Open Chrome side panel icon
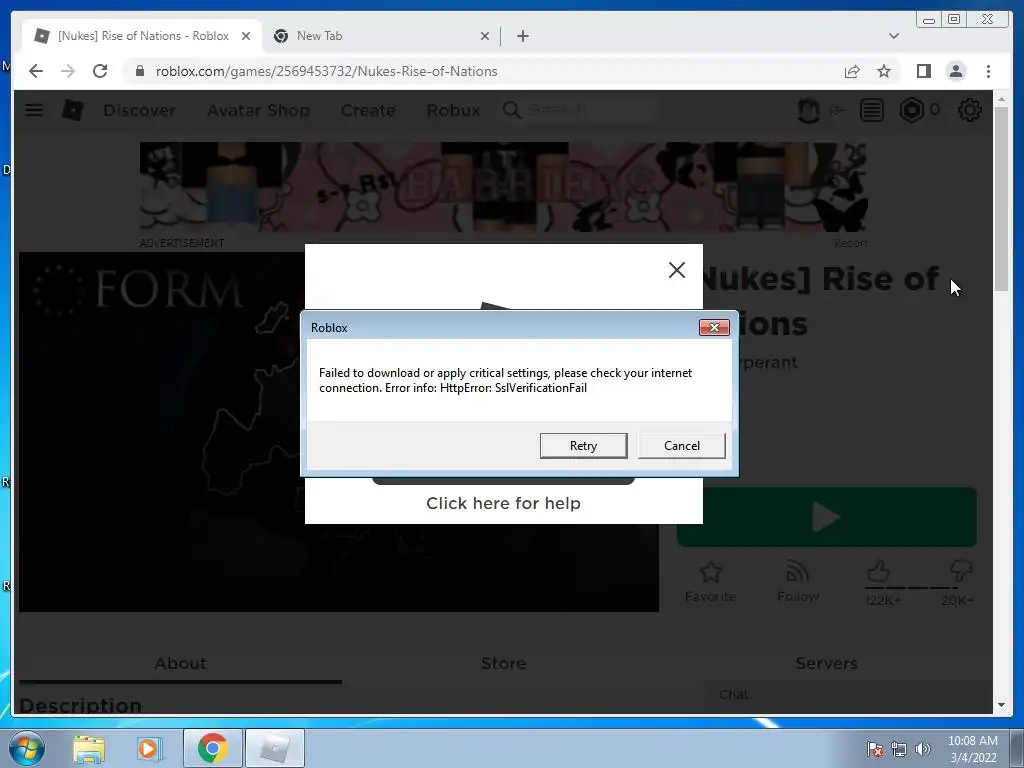1024x768 pixels. click(x=923, y=71)
